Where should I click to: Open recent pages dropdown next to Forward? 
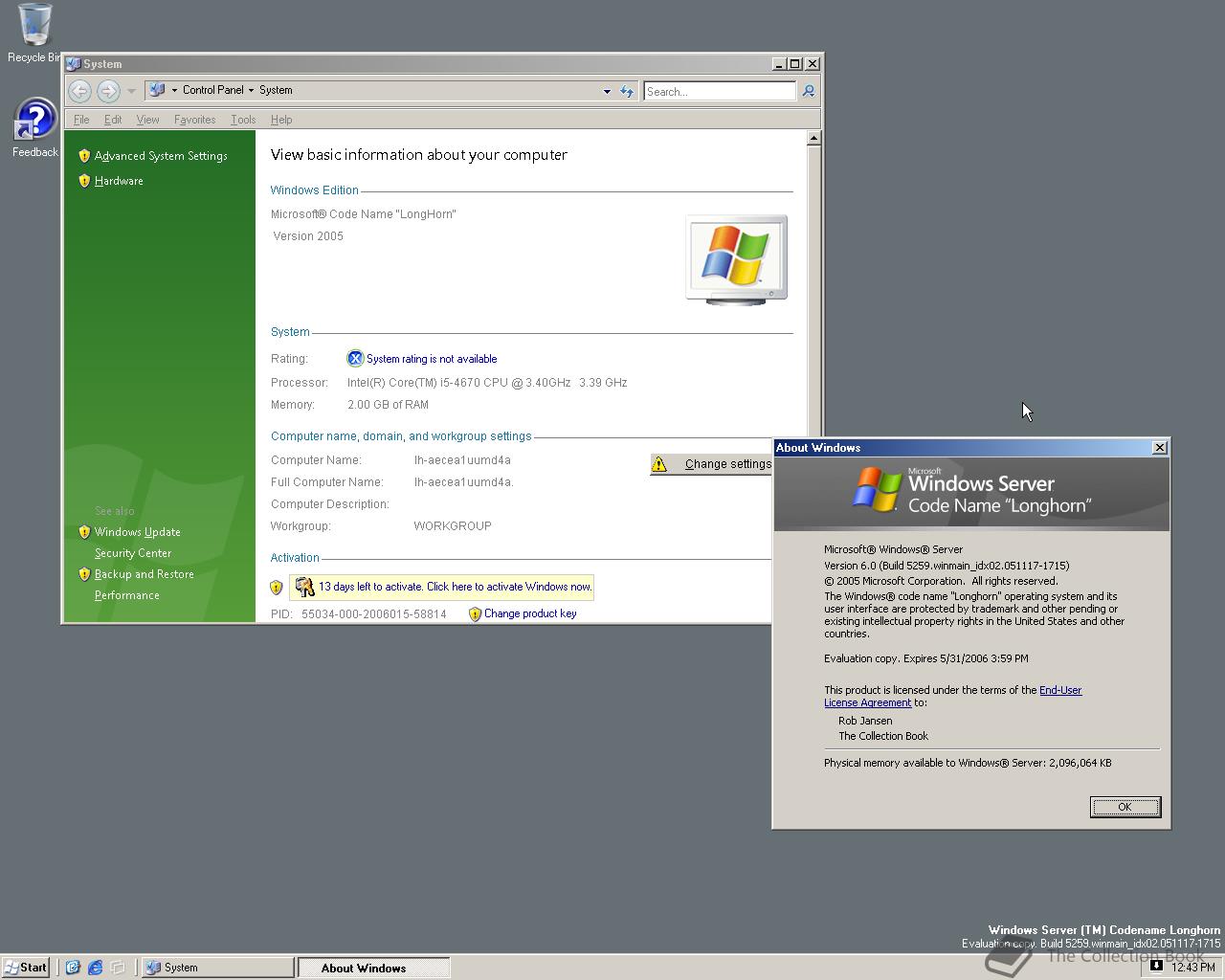tap(131, 91)
